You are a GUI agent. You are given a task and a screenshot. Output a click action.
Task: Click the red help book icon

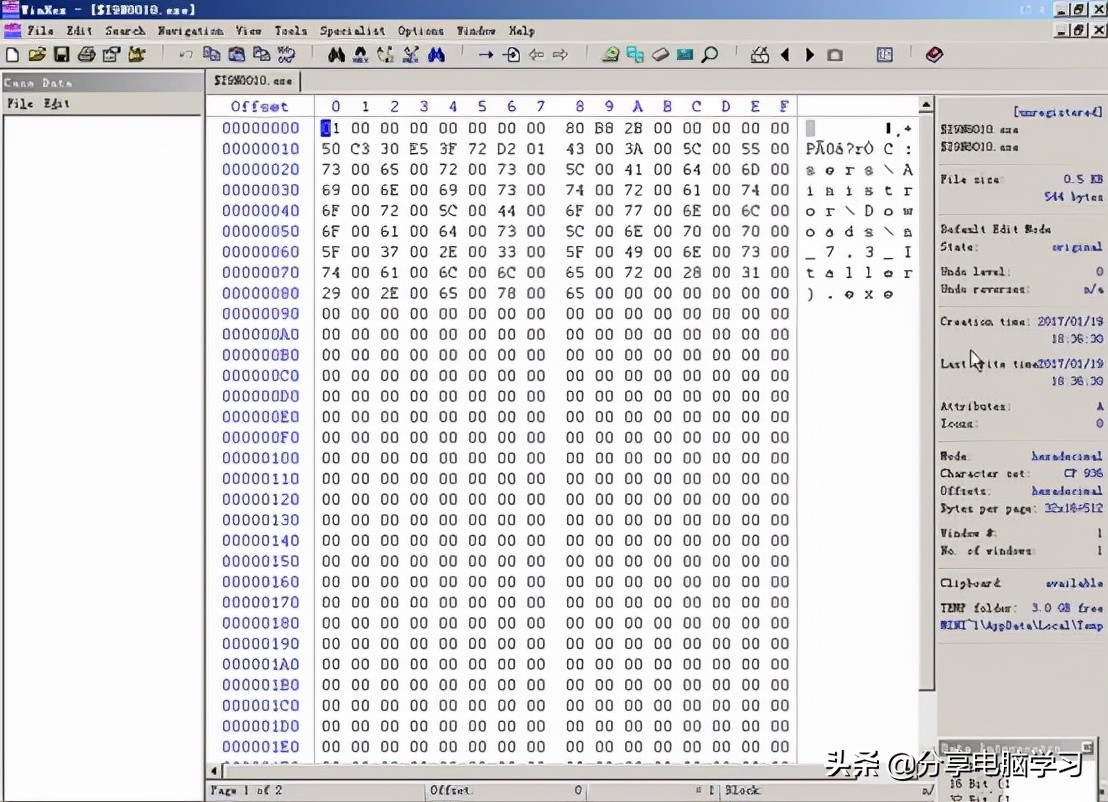(x=934, y=55)
